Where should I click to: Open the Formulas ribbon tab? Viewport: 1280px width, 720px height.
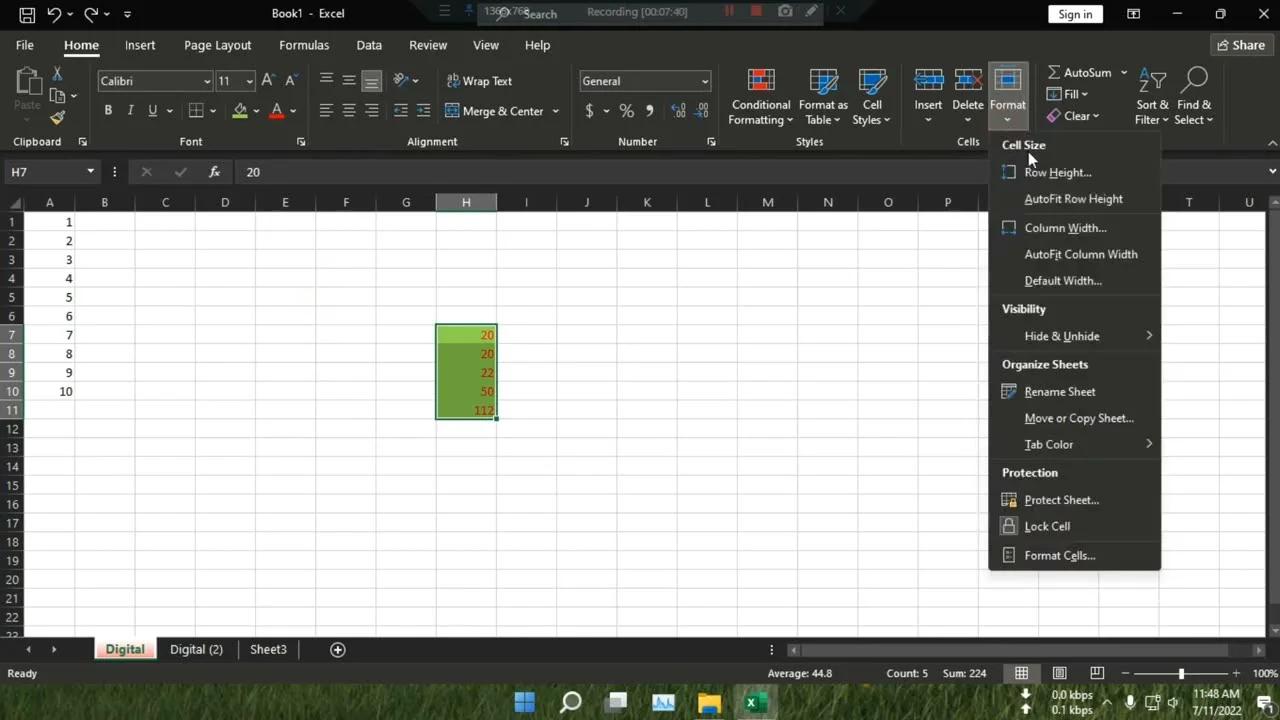point(304,45)
